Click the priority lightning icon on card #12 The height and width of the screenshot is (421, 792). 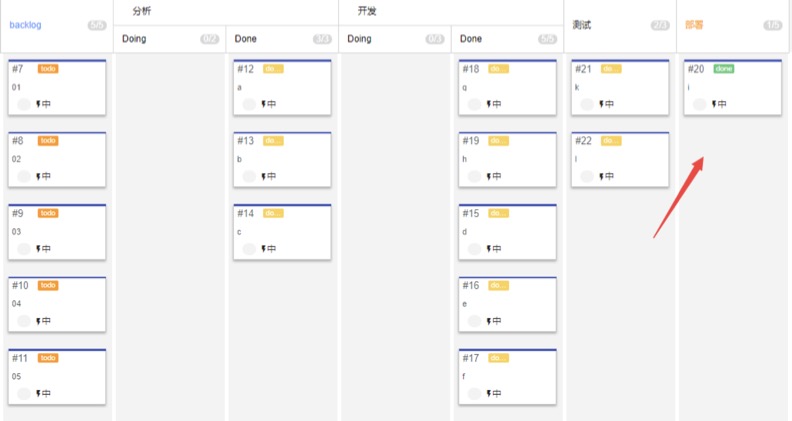264,104
